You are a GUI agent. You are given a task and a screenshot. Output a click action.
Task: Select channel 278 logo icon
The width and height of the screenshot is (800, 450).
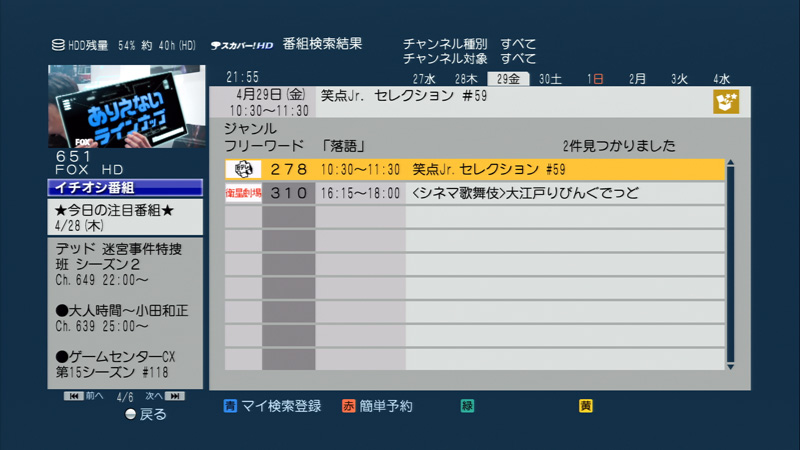(243, 169)
